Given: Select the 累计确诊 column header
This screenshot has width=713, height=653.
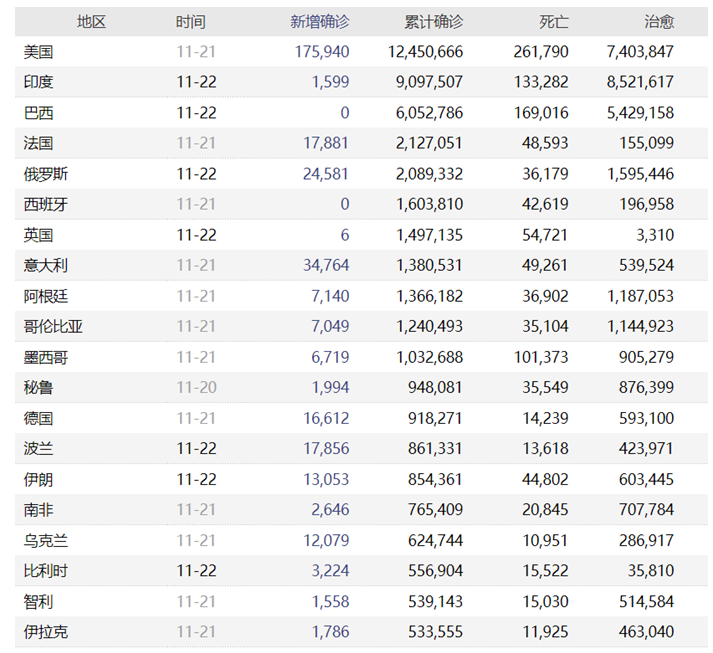Looking at the screenshot, I should pyautogui.click(x=433, y=22).
